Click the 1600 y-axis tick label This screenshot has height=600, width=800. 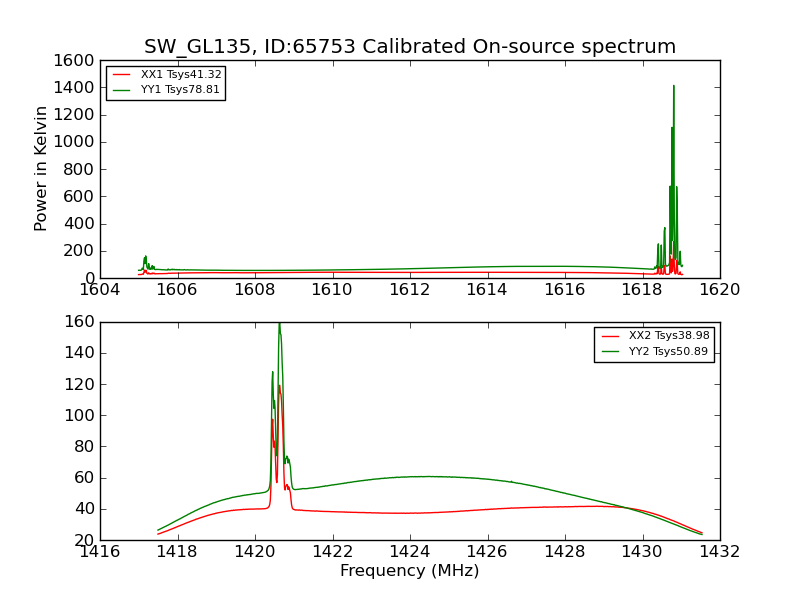(x=74, y=60)
